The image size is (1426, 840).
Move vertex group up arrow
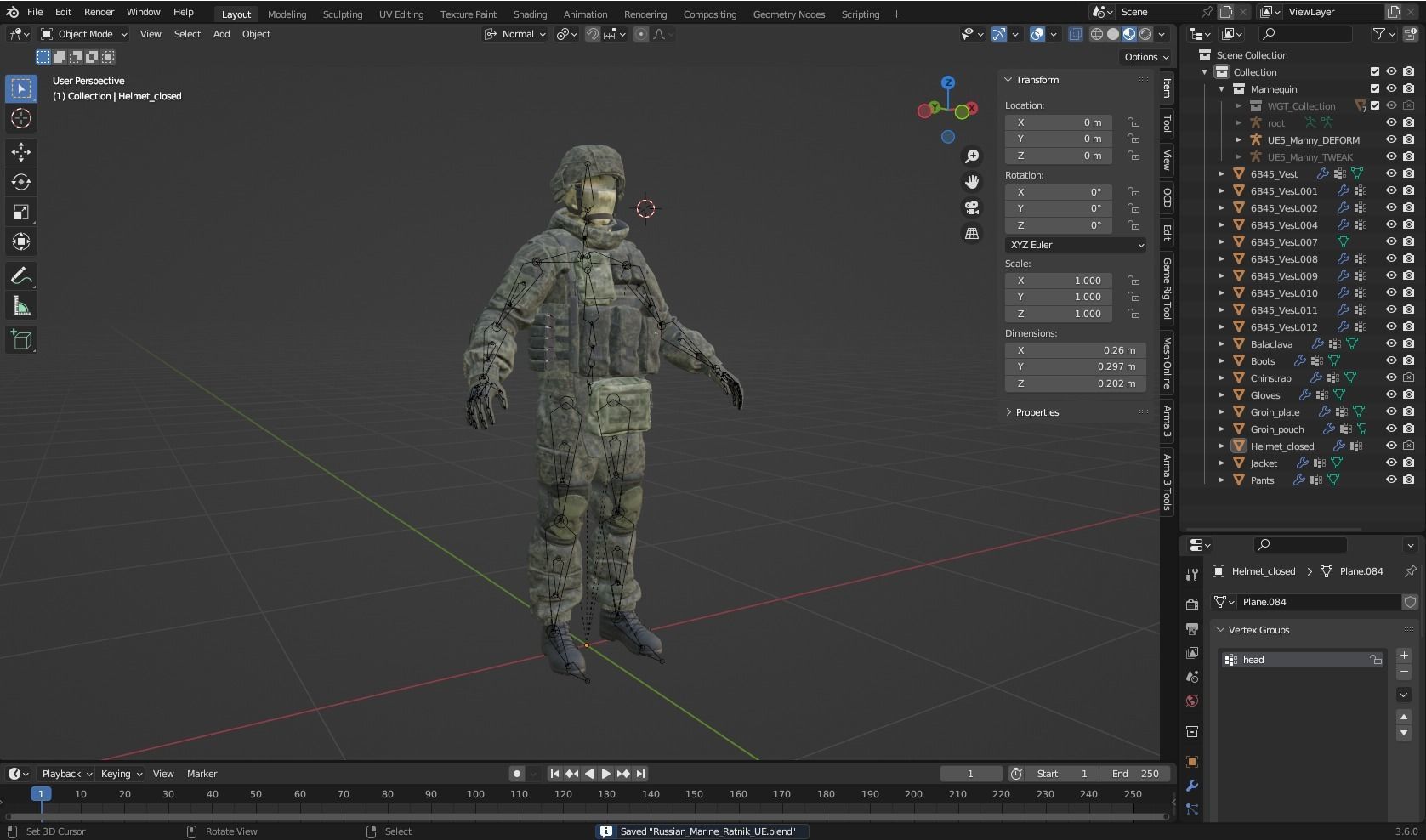point(1404,717)
